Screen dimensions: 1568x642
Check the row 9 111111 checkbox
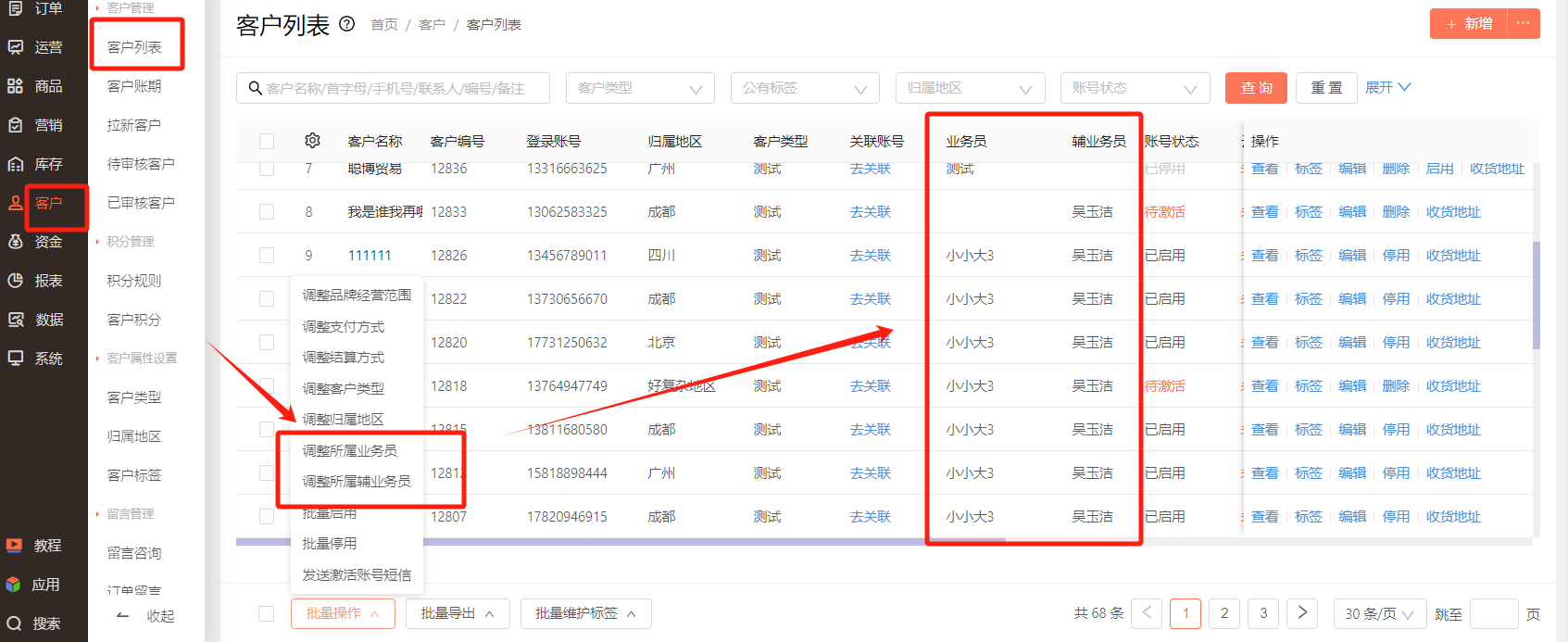tap(267, 256)
